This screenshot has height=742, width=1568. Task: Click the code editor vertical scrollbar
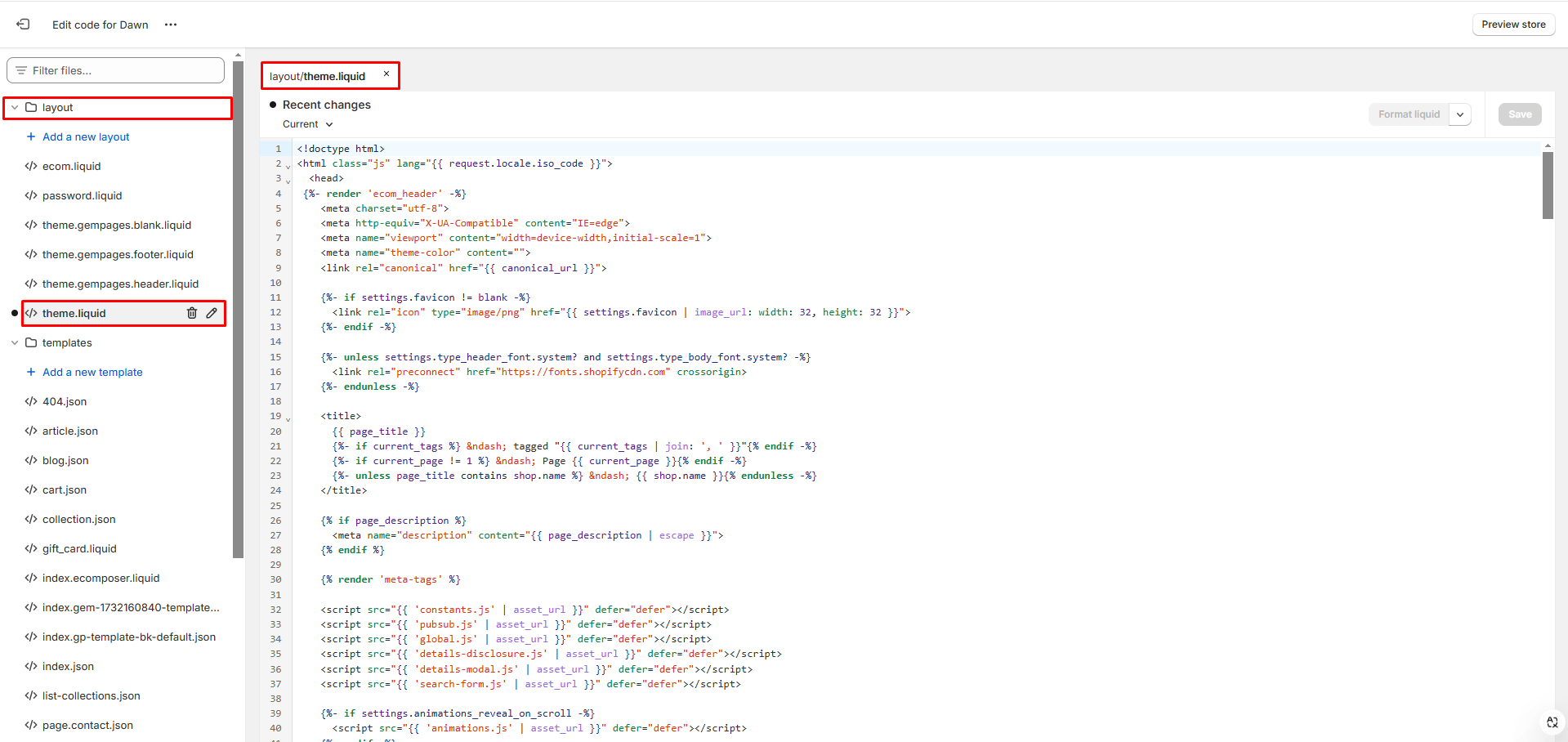coord(1548,185)
